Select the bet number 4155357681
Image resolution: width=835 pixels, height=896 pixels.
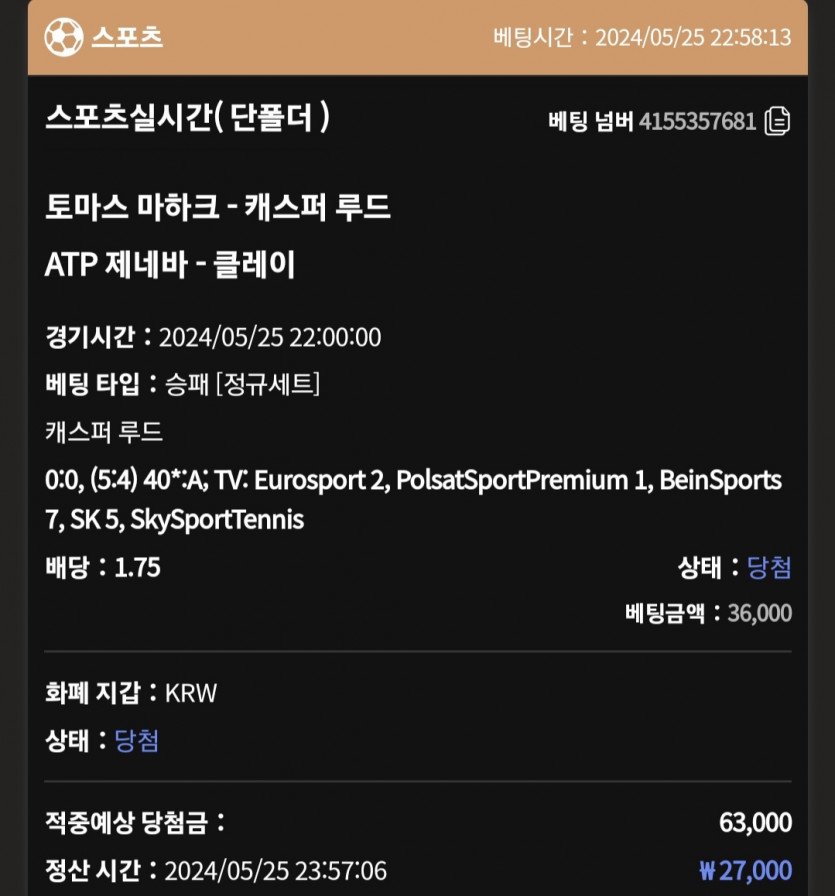tap(697, 122)
